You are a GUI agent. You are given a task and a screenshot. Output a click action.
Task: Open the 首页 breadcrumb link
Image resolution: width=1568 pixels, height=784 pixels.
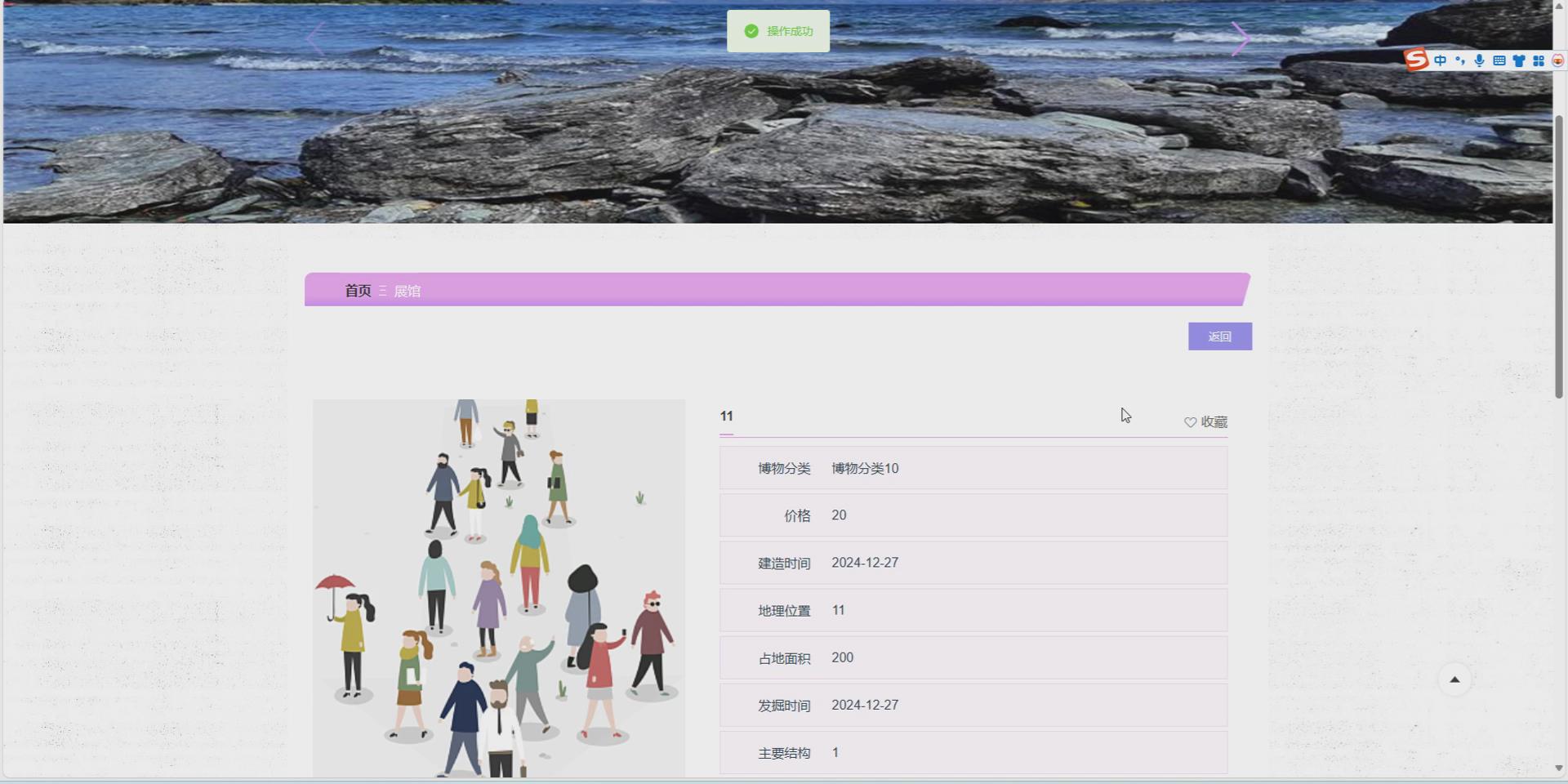pos(358,291)
